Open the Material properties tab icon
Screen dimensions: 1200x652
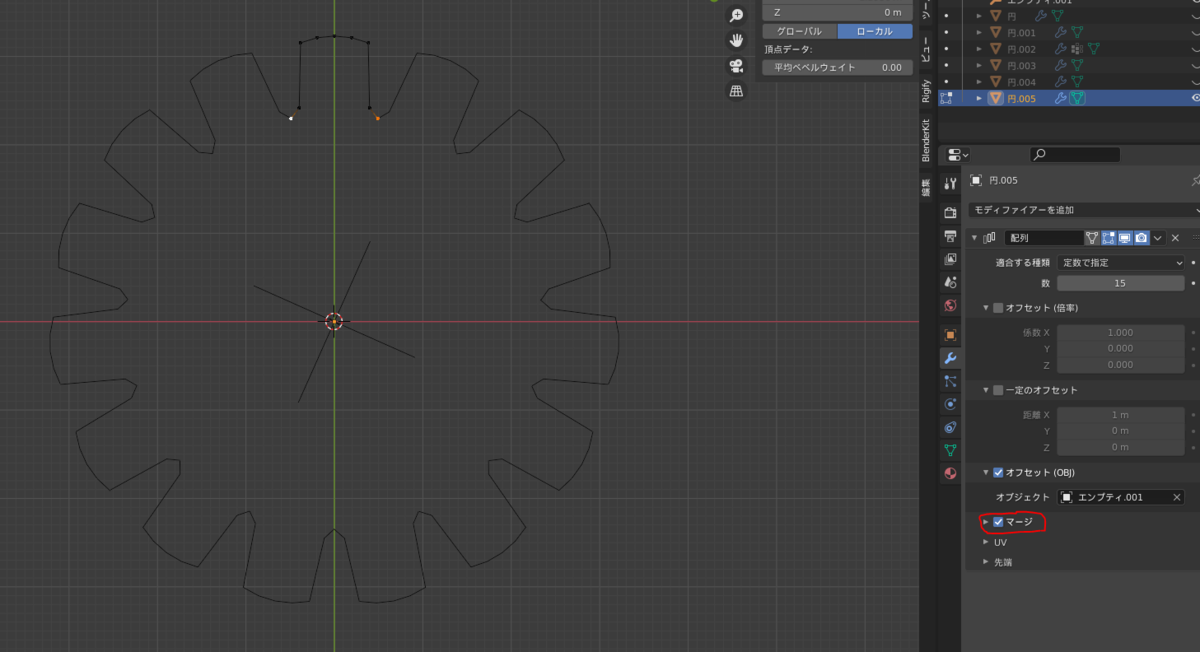pos(950,473)
